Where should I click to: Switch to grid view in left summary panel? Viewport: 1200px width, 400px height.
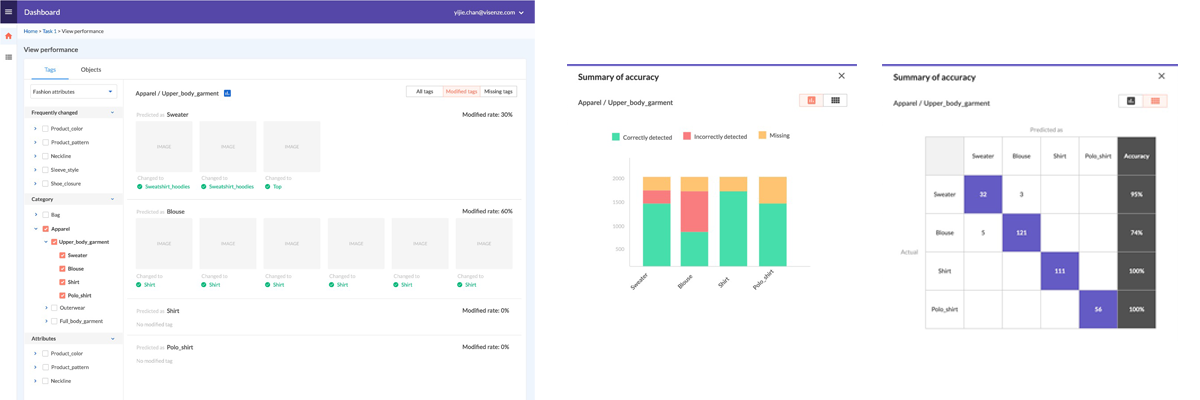click(x=836, y=100)
